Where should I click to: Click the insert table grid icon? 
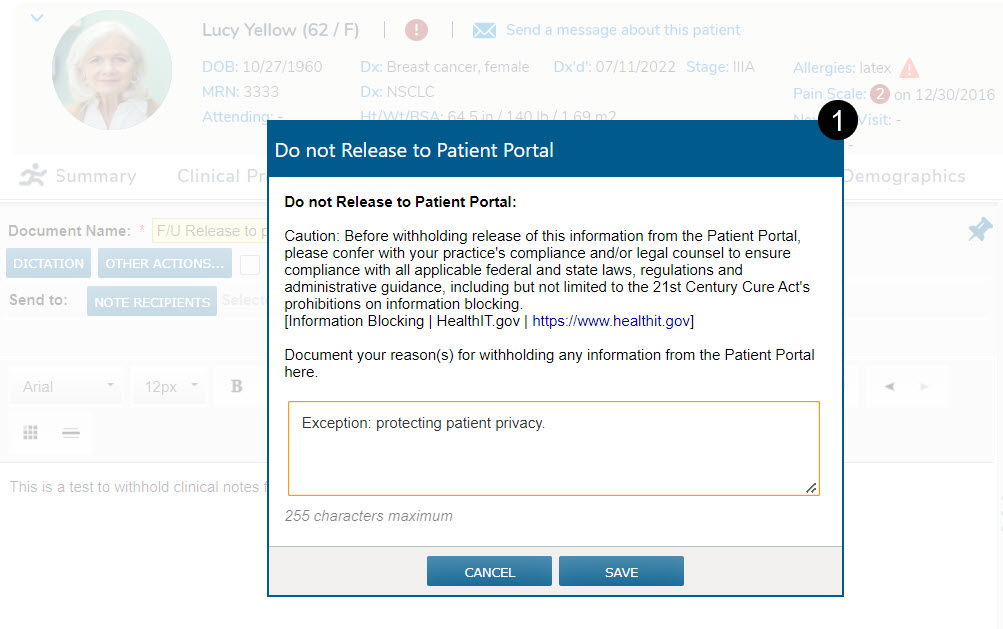tap(31, 432)
